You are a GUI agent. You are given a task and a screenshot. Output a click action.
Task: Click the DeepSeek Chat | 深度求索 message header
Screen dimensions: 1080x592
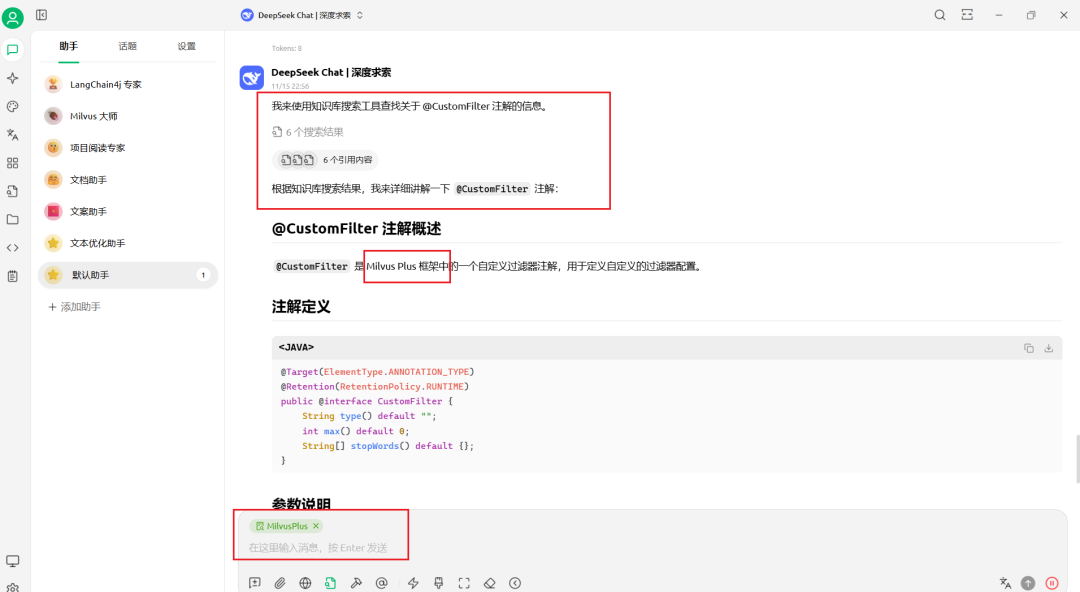click(331, 72)
